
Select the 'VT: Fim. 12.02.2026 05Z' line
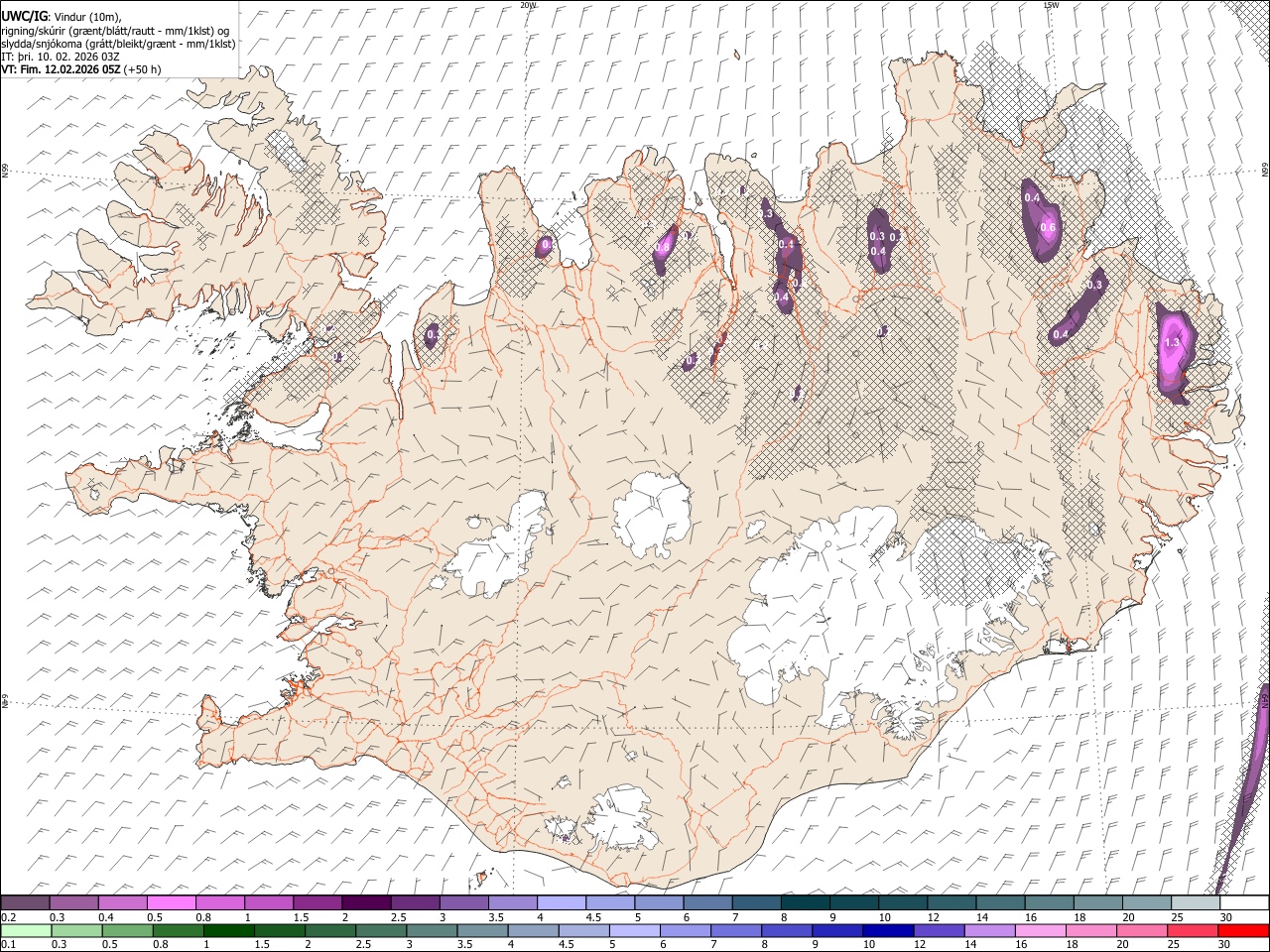click(x=62, y=69)
